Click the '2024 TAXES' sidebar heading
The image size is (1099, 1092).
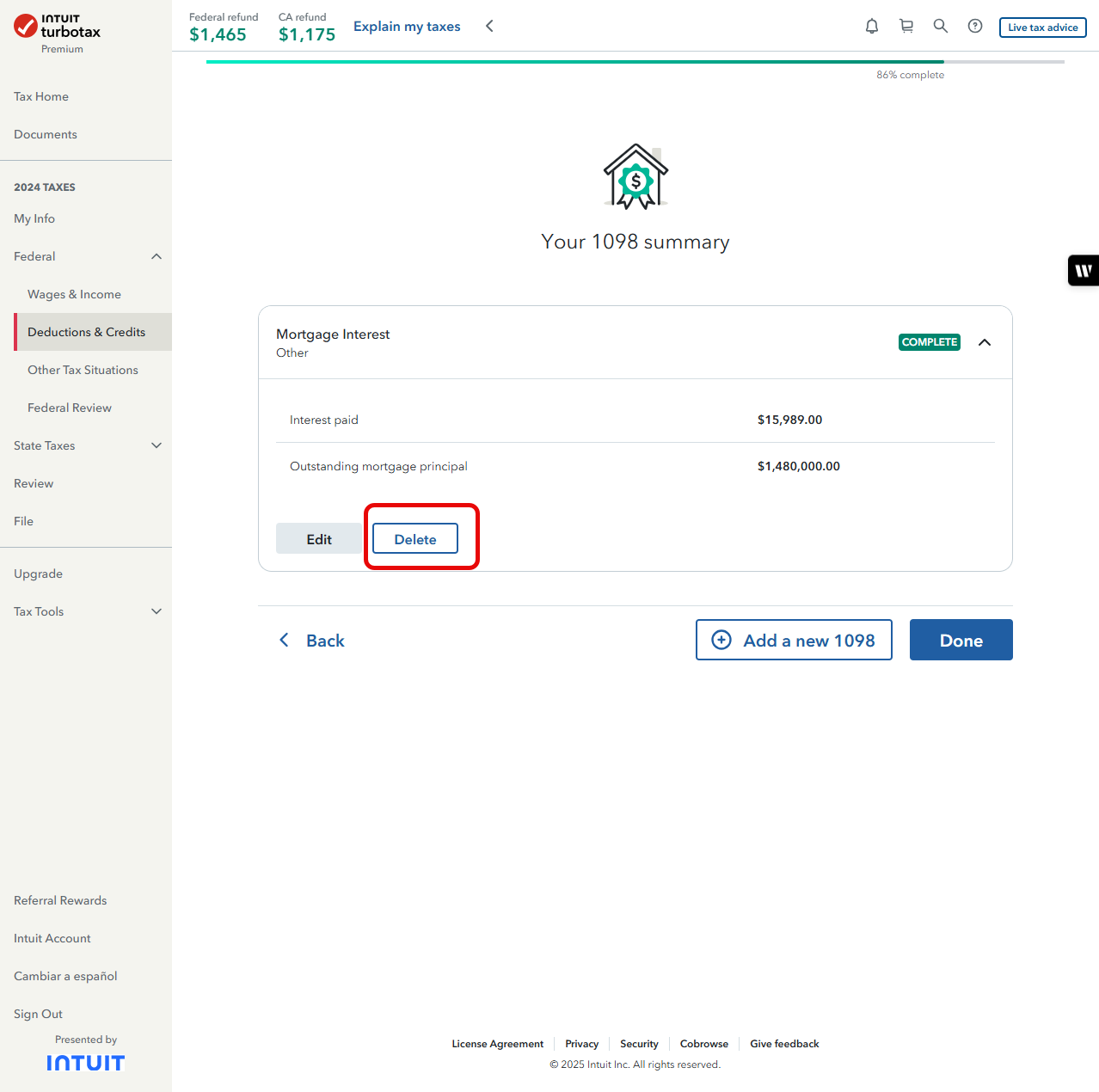pyautogui.click(x=45, y=187)
